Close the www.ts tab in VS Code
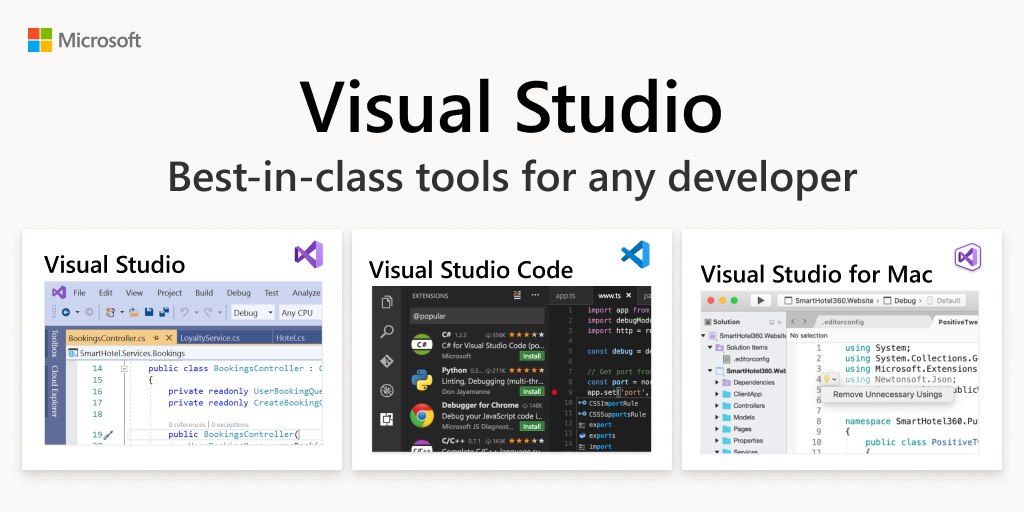This screenshot has width=1024, height=512. (628, 295)
